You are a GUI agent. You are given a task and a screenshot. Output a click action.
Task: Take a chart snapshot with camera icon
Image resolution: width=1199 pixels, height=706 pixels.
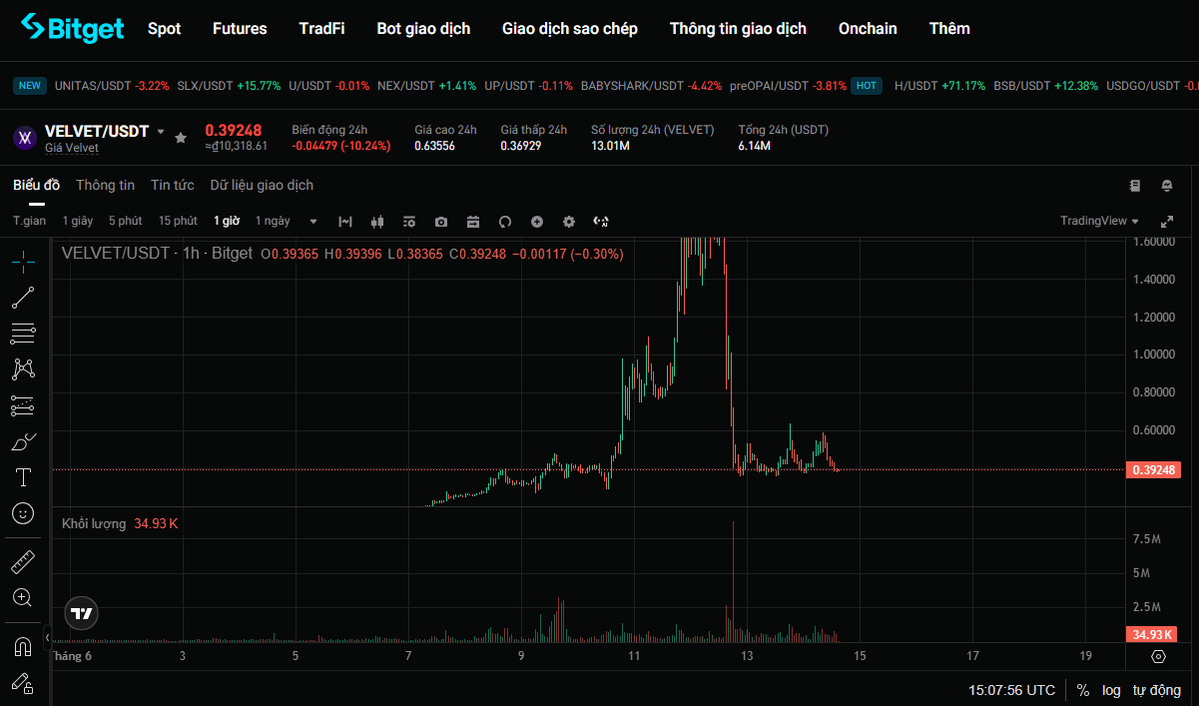tap(441, 221)
